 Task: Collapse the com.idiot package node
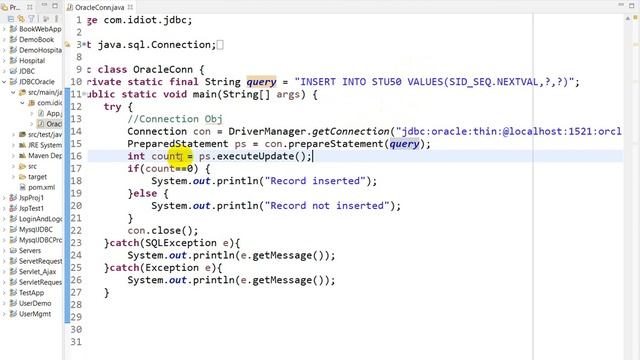22,103
